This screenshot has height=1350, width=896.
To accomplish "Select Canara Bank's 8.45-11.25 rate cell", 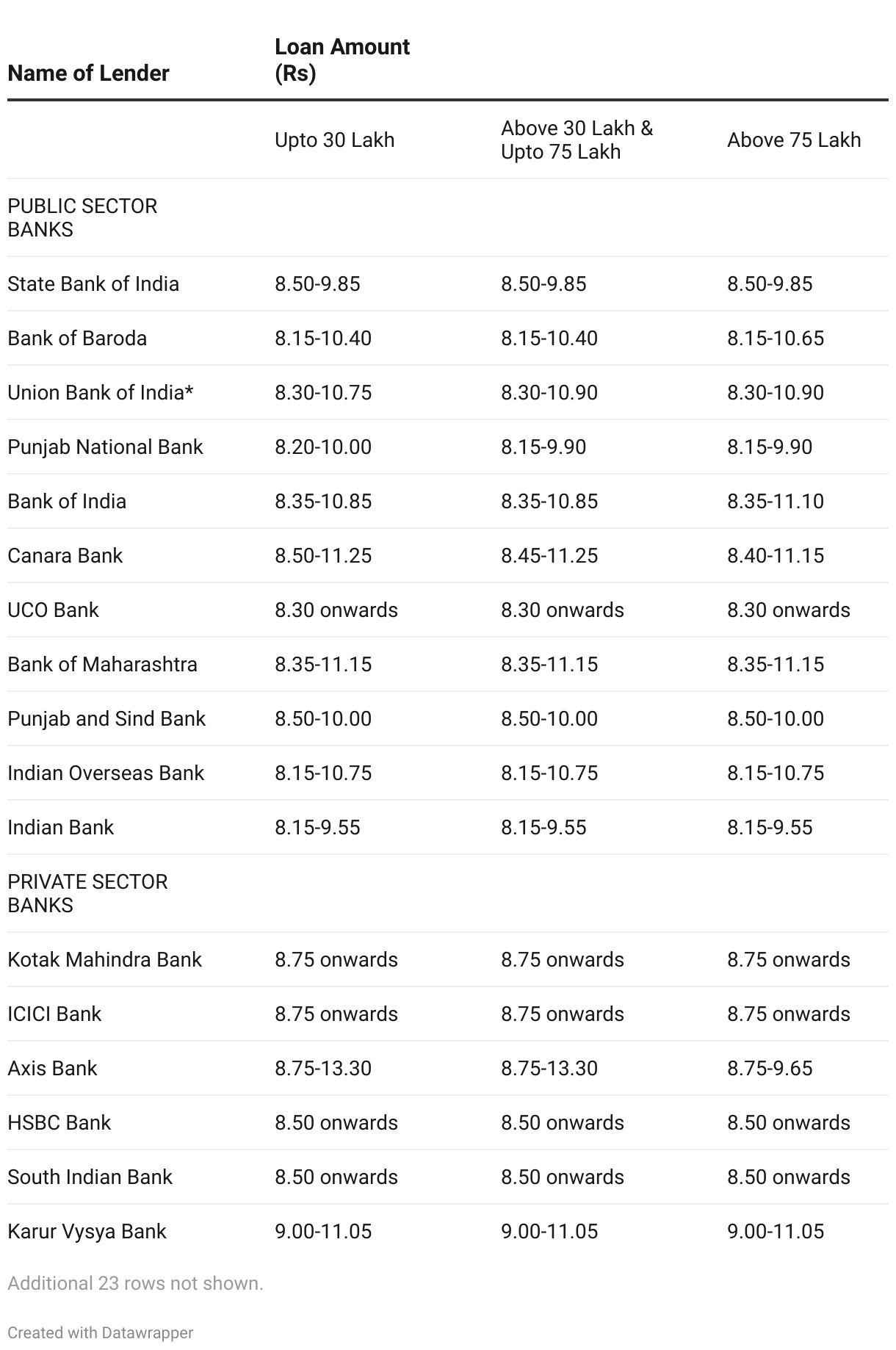I will 549,556.
